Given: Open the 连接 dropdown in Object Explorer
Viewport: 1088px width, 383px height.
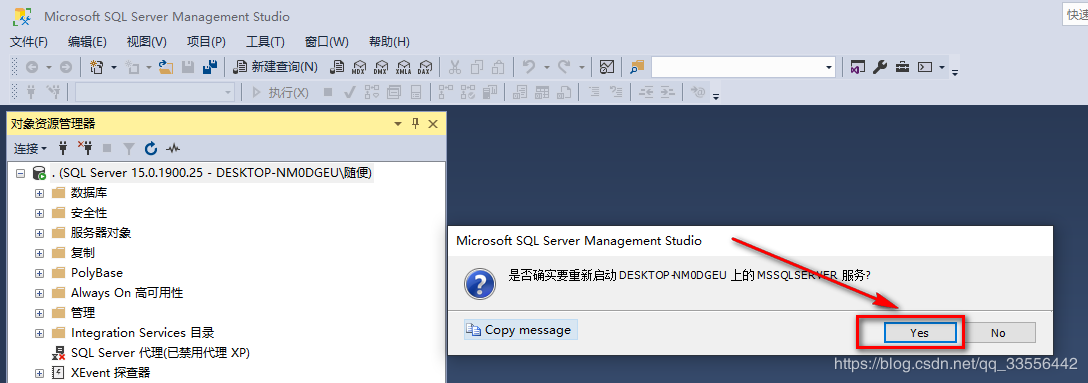Looking at the screenshot, I should coord(31,148).
